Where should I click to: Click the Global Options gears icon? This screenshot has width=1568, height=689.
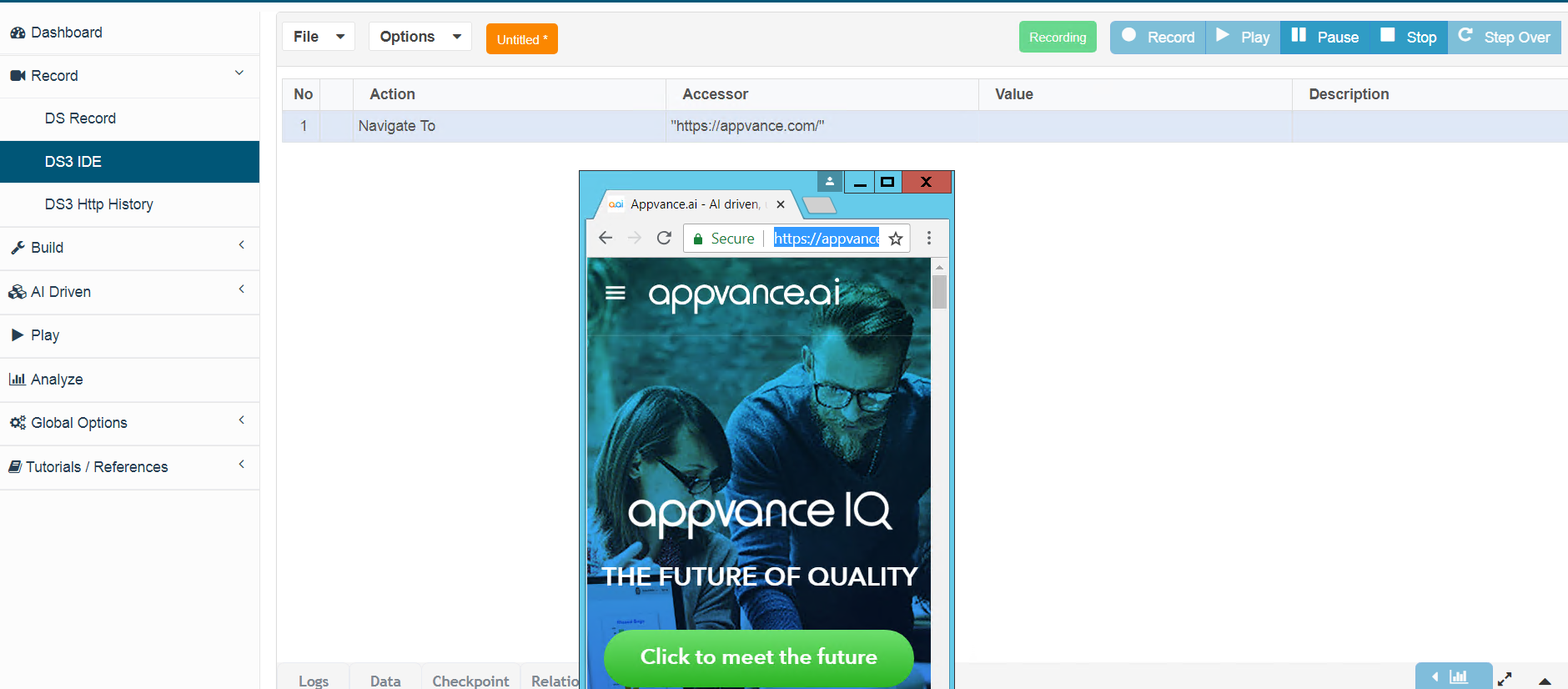18,423
